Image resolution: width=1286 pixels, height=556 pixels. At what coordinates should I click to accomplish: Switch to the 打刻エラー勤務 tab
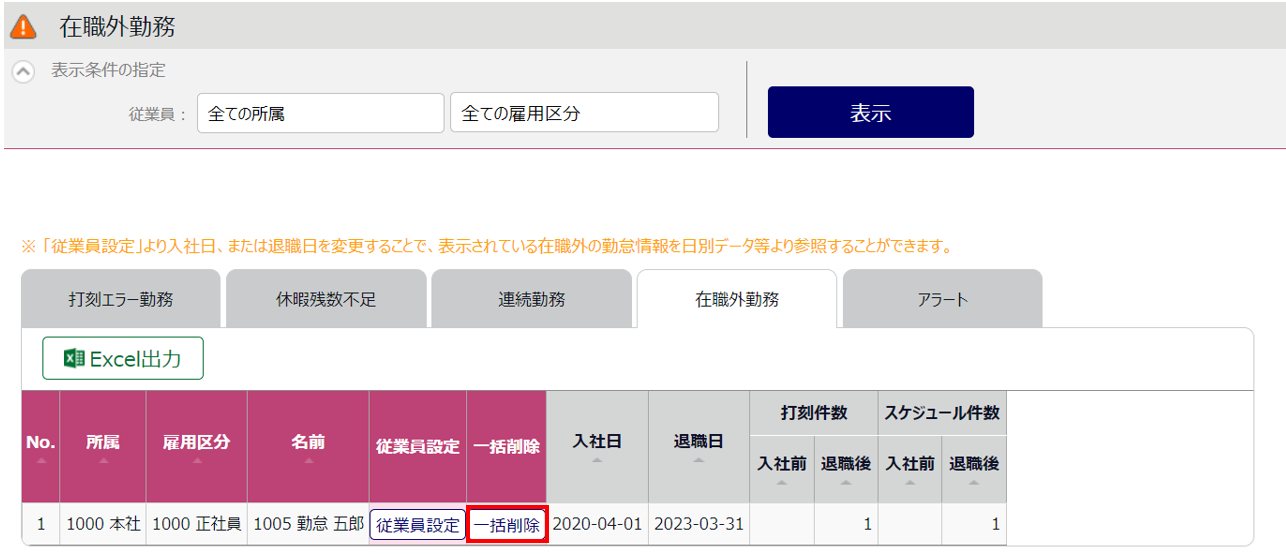click(121, 299)
